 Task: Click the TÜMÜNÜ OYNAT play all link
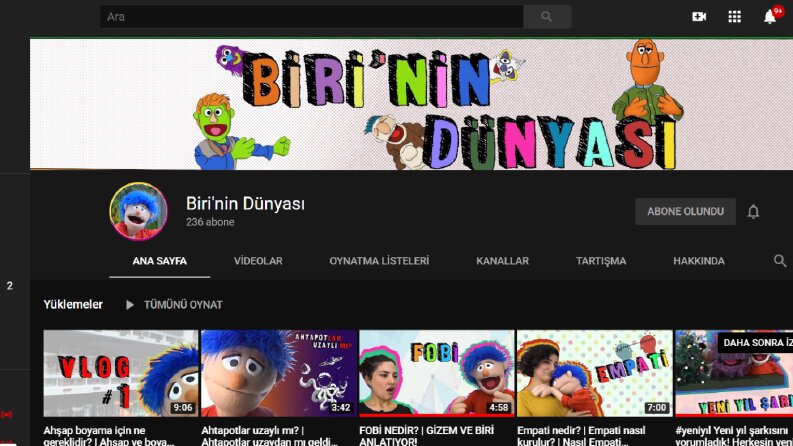coord(183,305)
